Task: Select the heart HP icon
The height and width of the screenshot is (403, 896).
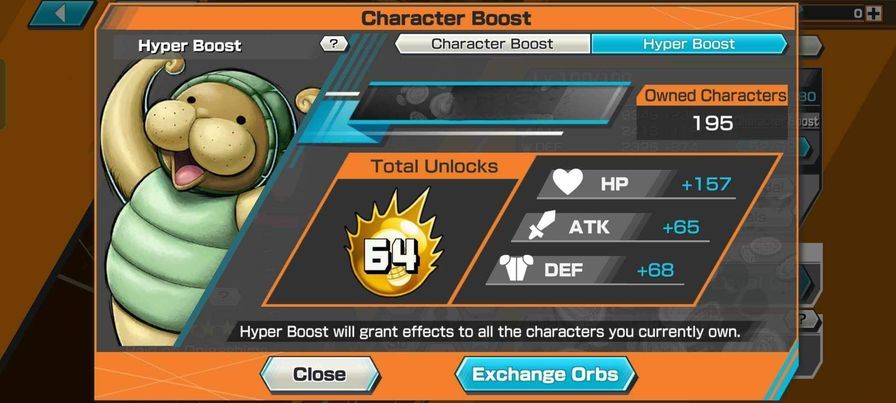Action: pos(568,183)
